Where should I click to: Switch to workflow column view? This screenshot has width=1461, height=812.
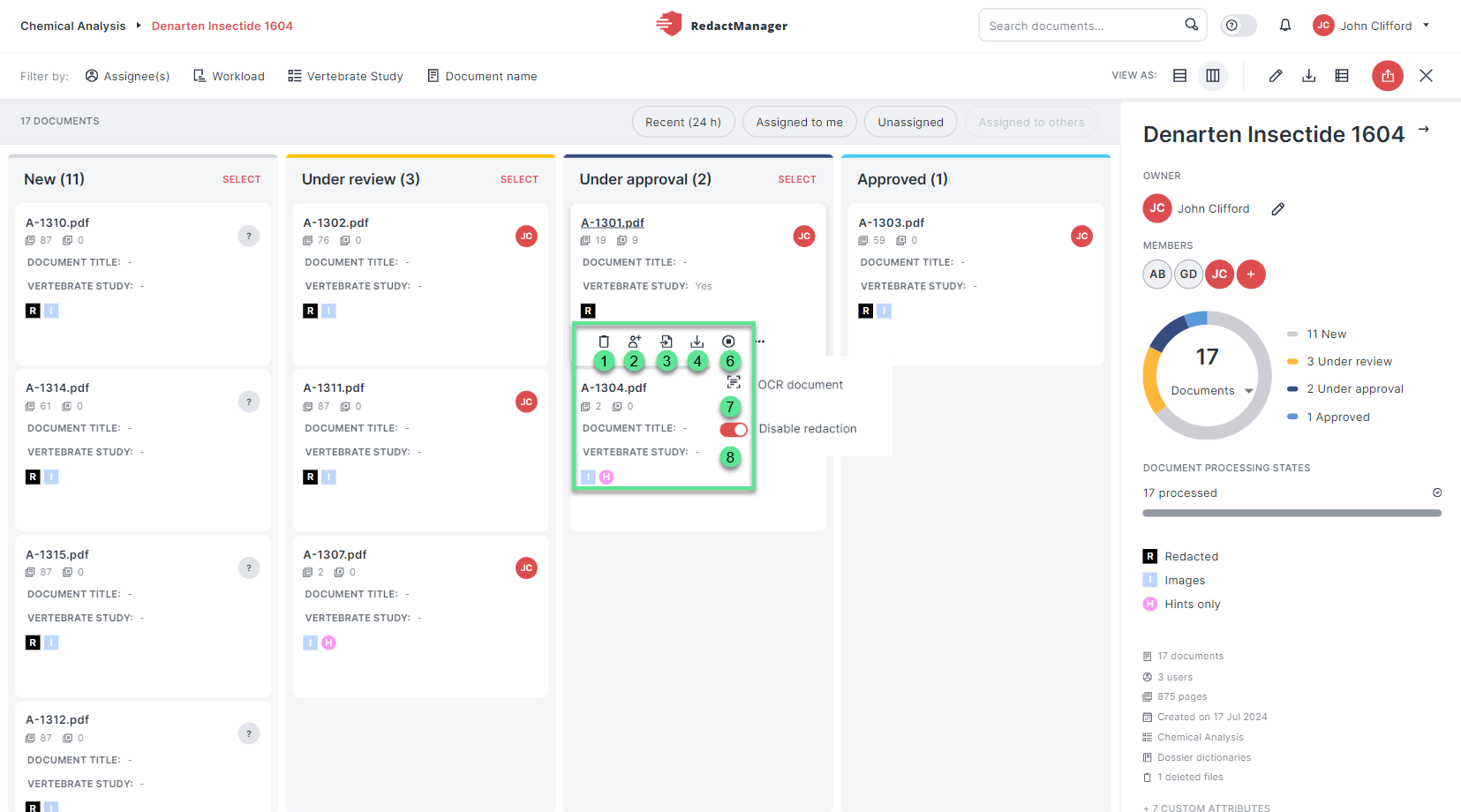click(x=1213, y=76)
